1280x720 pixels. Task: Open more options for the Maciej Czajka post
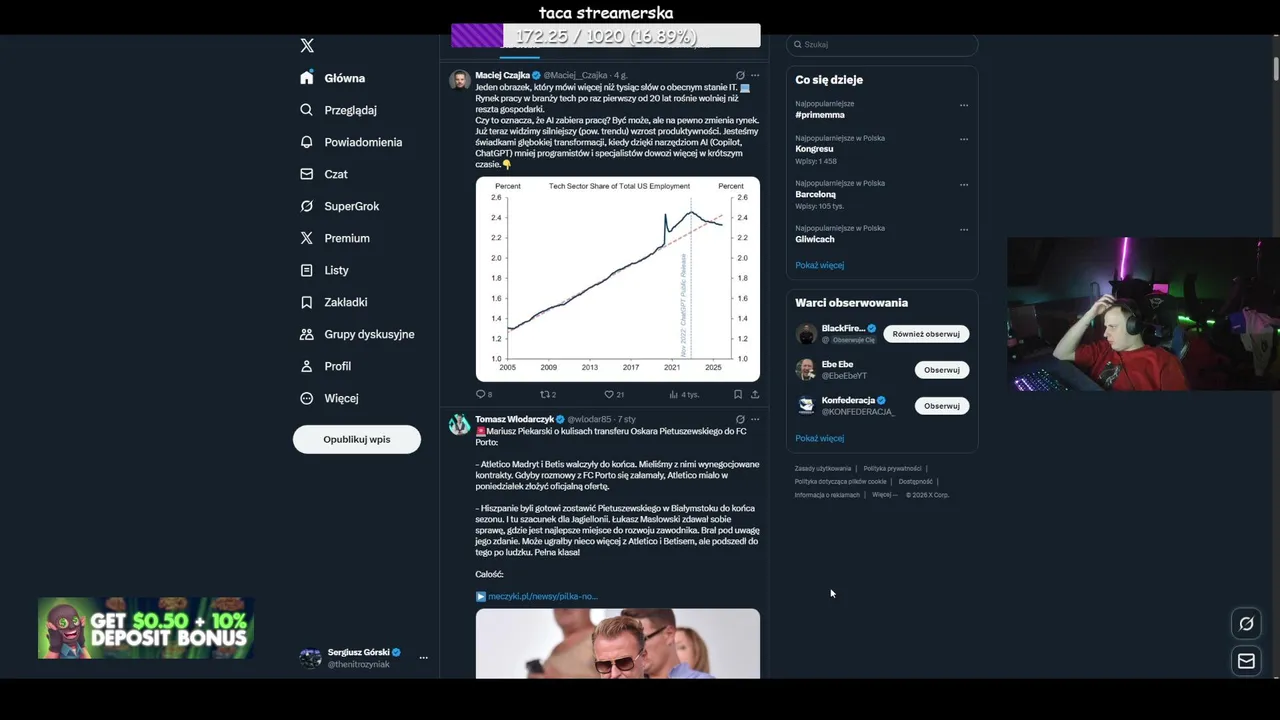pos(755,75)
